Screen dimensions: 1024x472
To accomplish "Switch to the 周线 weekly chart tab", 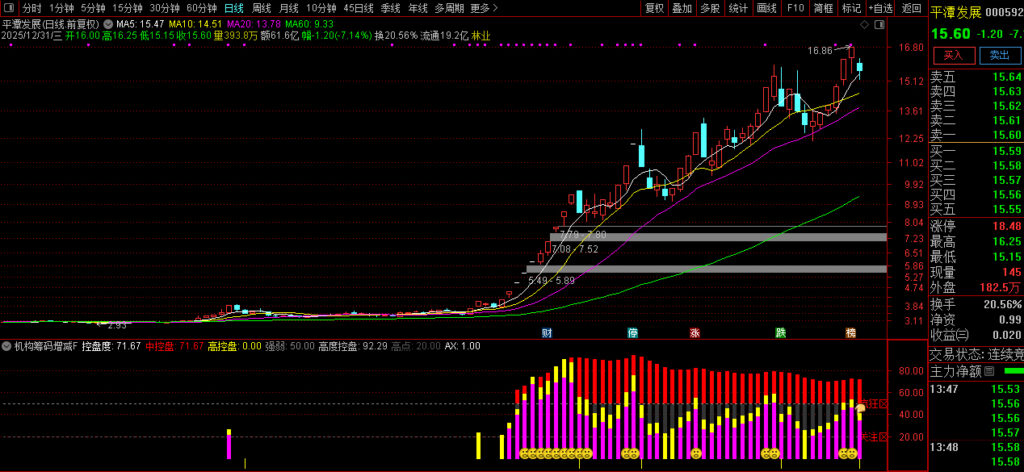I will pos(261,8).
